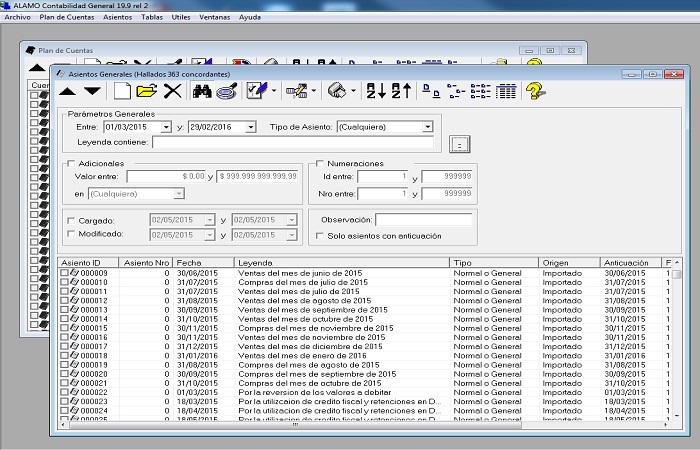Open the Entre start date 01/03/2015 dropdown
Image resolution: width=700 pixels, height=450 pixels.
(166, 127)
